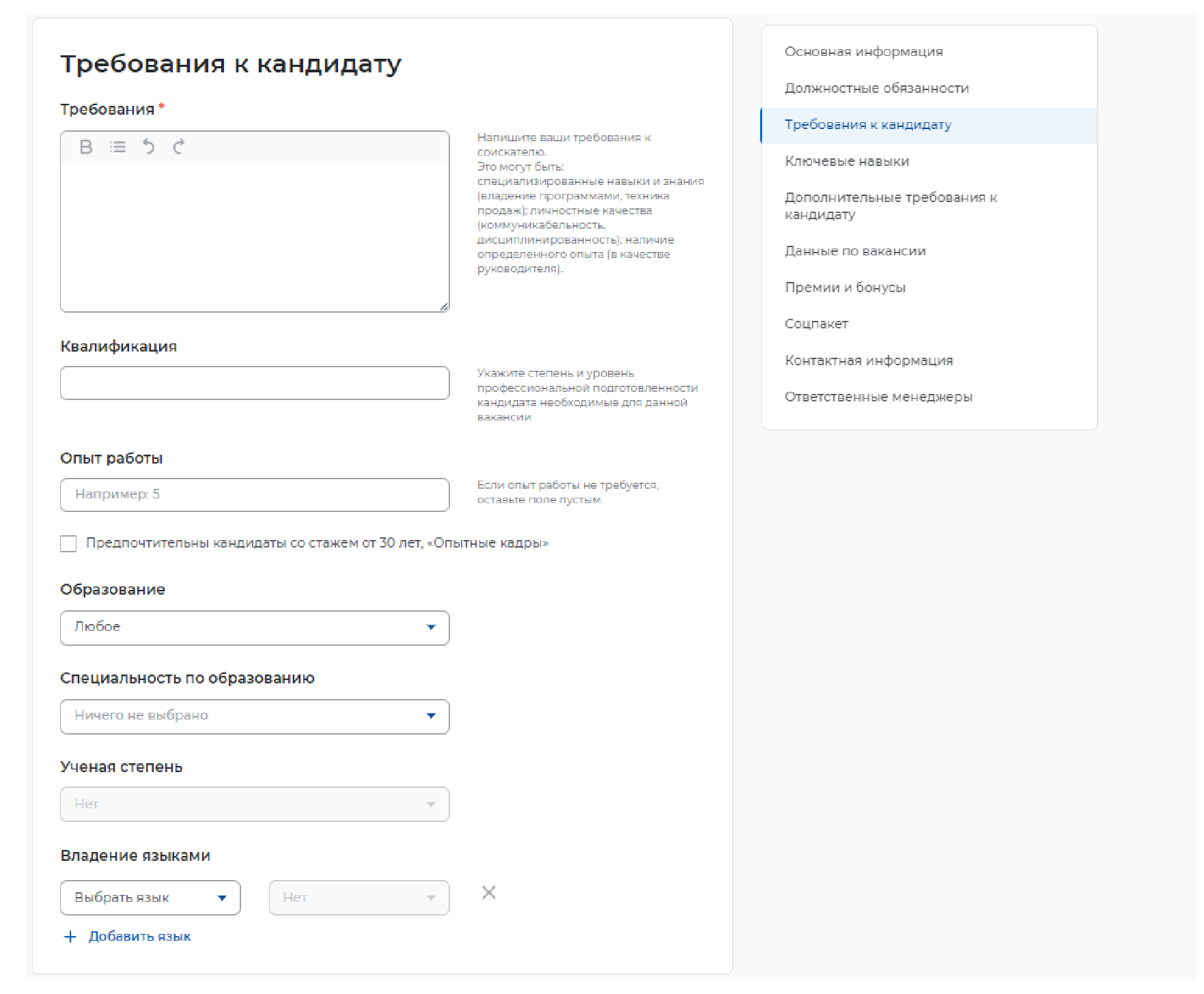The image size is (1204, 994).
Task: Remove language row with X icon
Action: pyautogui.click(x=489, y=892)
